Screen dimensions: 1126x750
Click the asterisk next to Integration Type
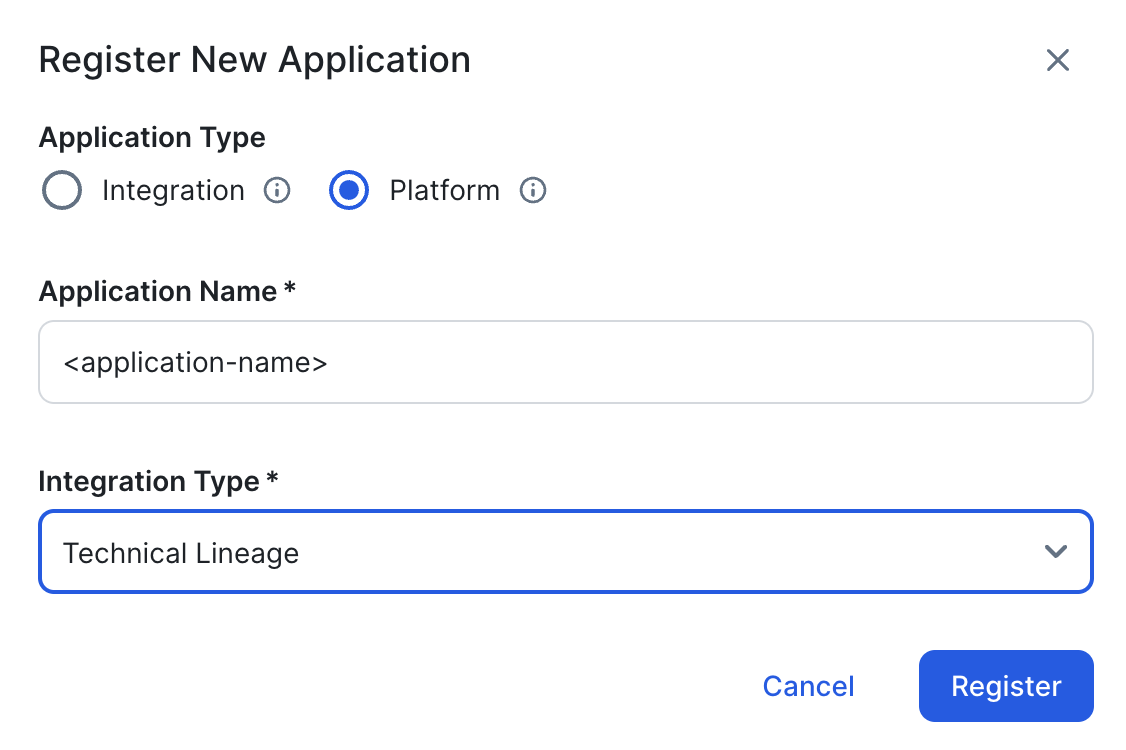coord(272,480)
